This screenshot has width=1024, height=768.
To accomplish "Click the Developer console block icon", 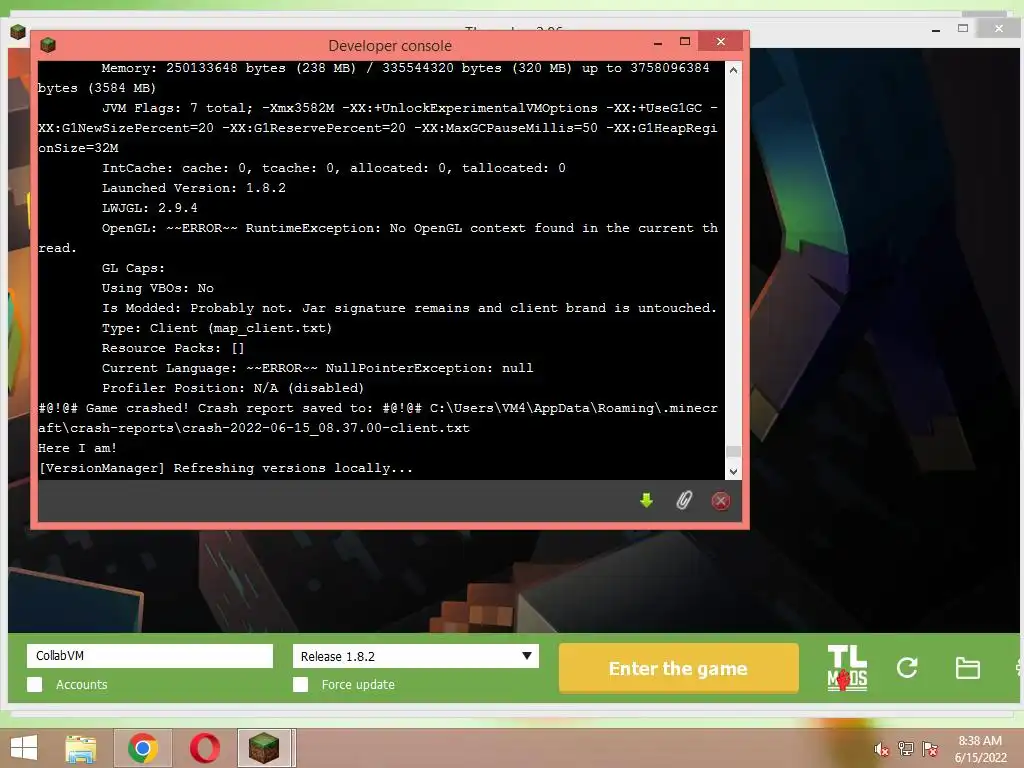I will pyautogui.click(x=48, y=45).
